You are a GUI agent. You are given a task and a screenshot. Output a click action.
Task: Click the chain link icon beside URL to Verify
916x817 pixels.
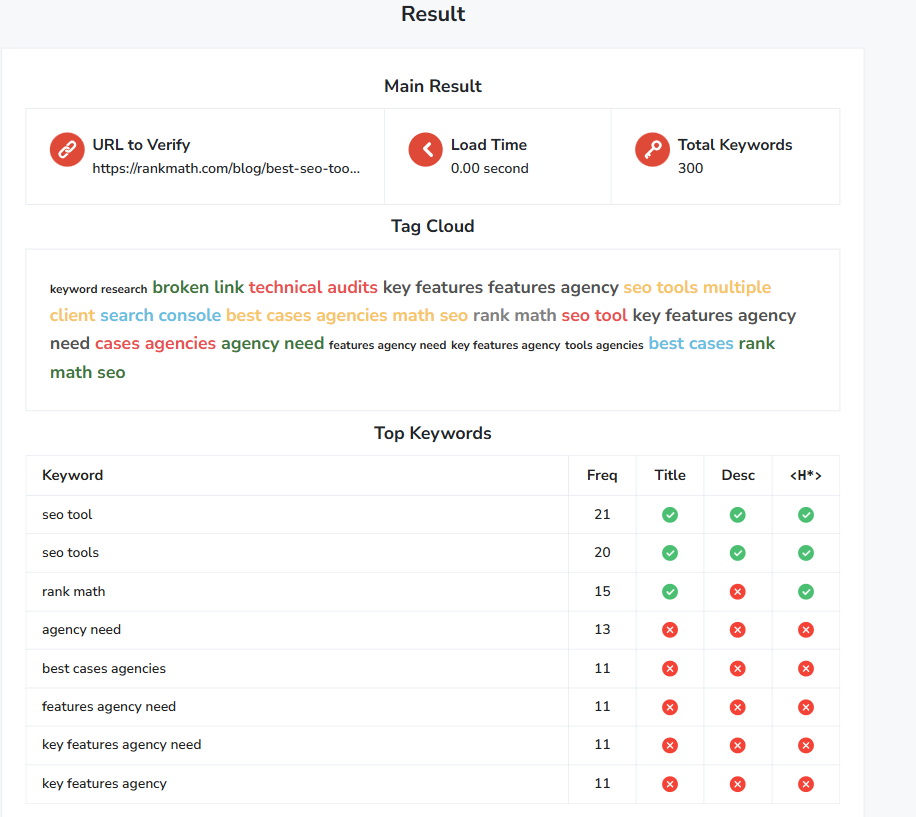(67, 150)
